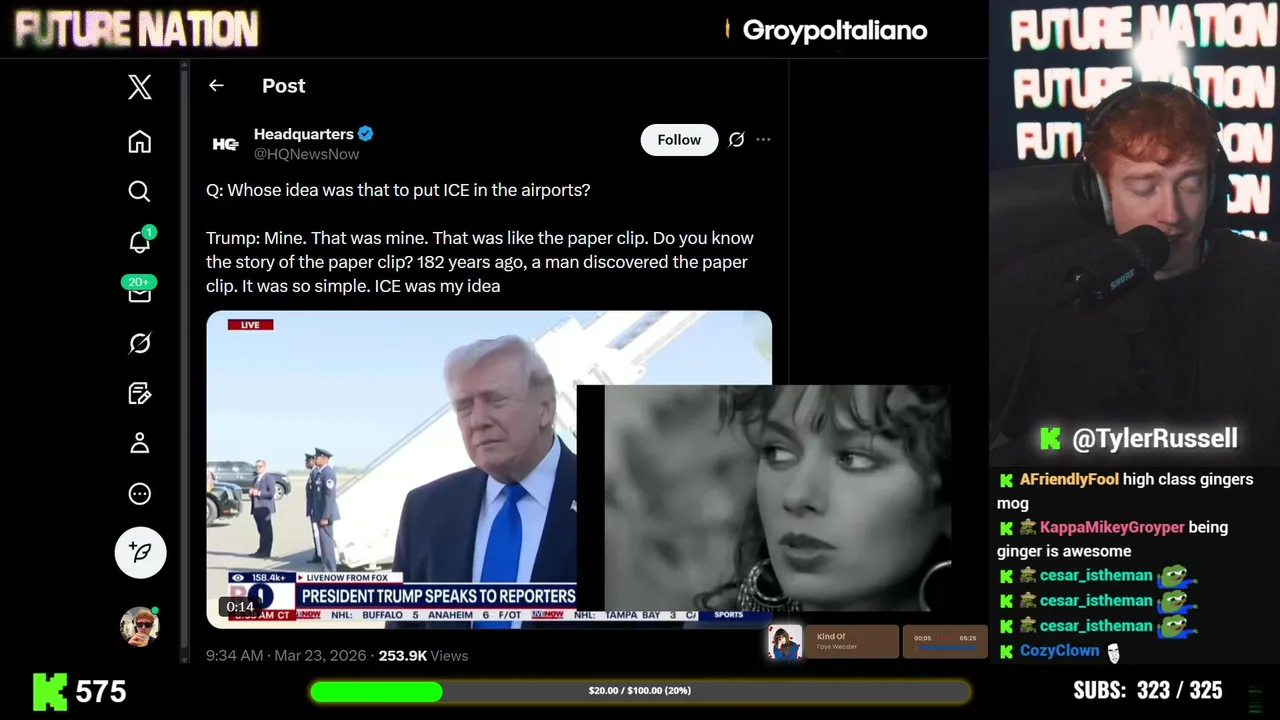This screenshot has width=1280, height=720.
Task: Click the 'Kind Of' now-playing track title
Action: coord(832,636)
